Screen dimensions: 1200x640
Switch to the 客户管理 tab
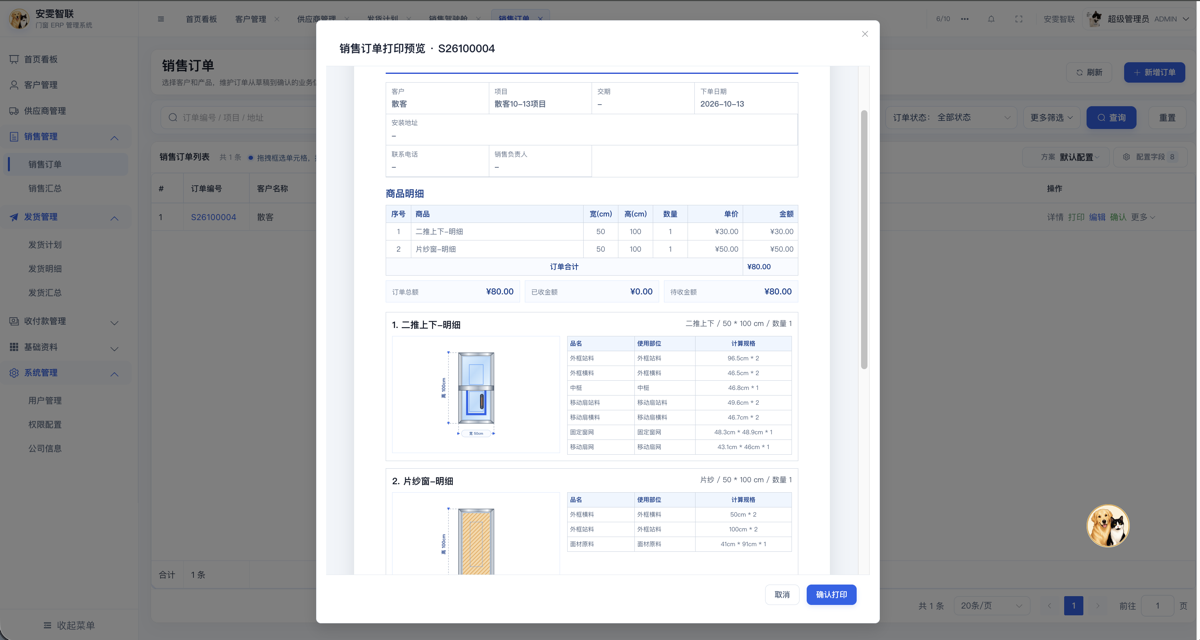tap(250, 19)
